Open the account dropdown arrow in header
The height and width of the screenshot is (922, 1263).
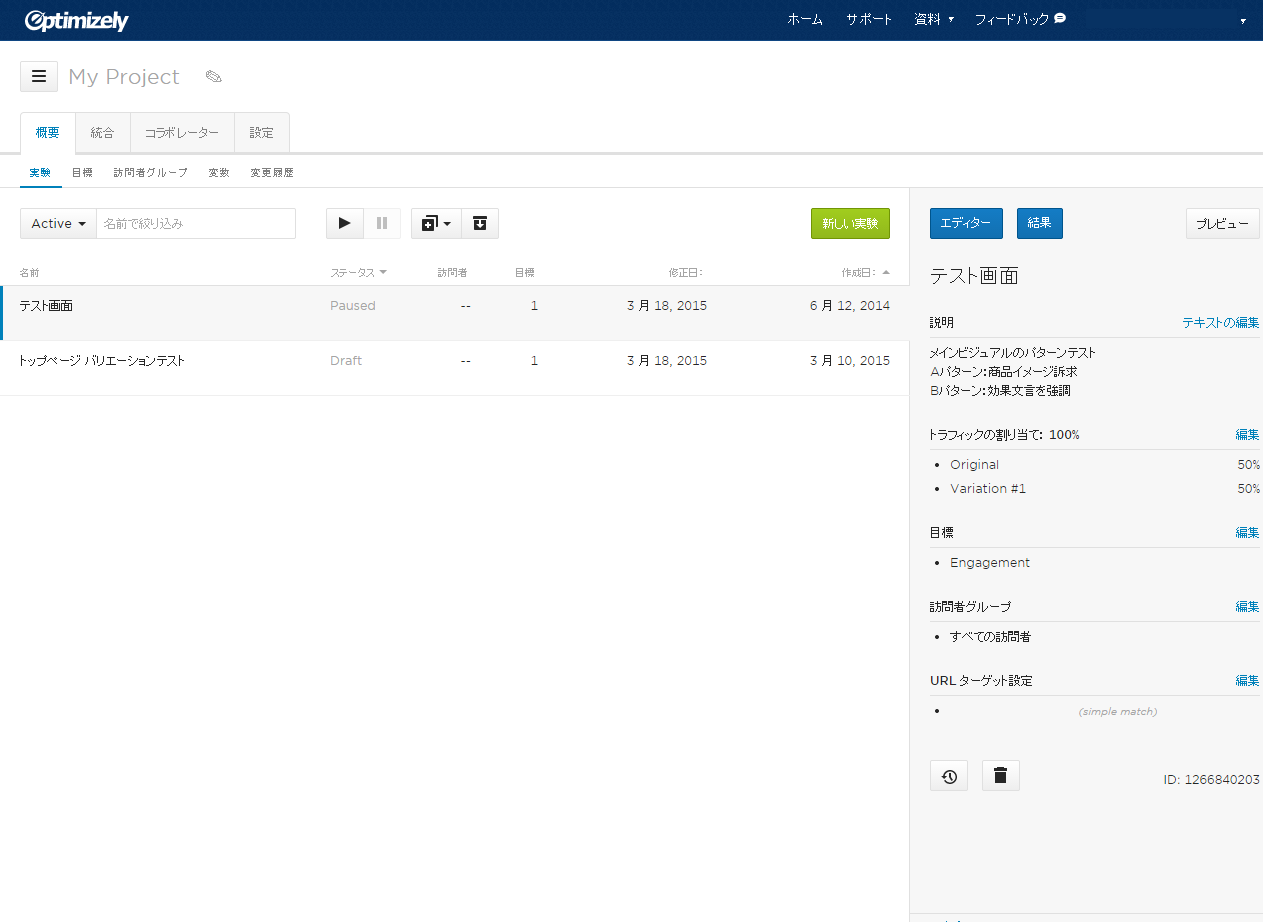(1242, 20)
